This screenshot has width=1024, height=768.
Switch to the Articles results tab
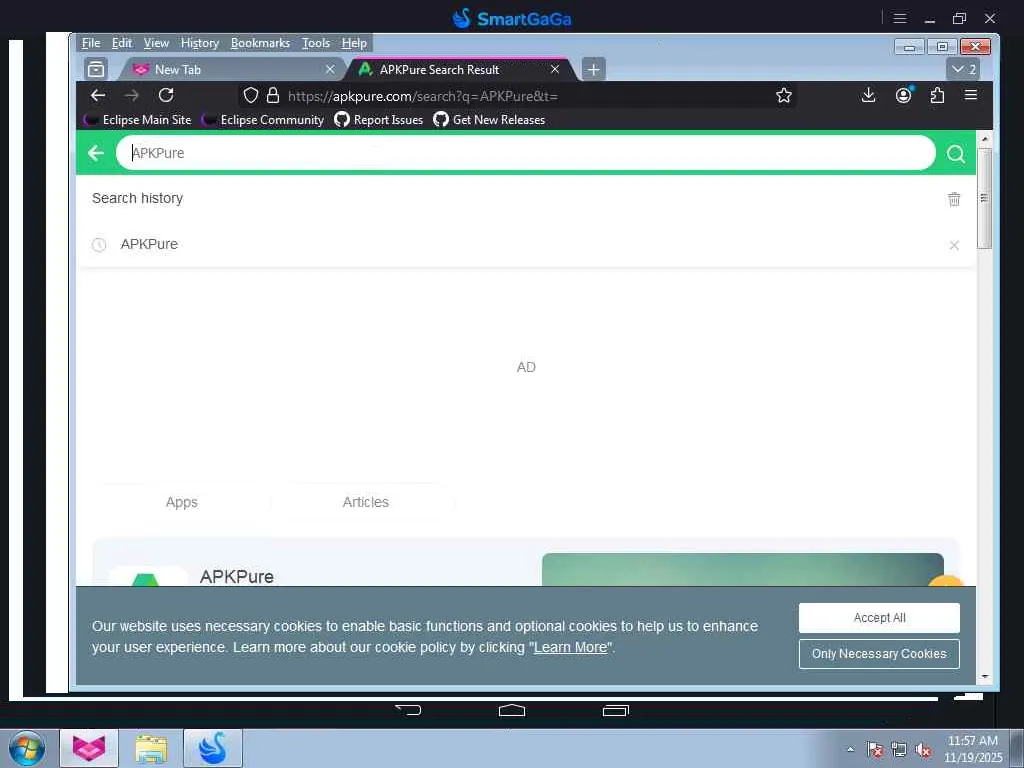point(366,502)
